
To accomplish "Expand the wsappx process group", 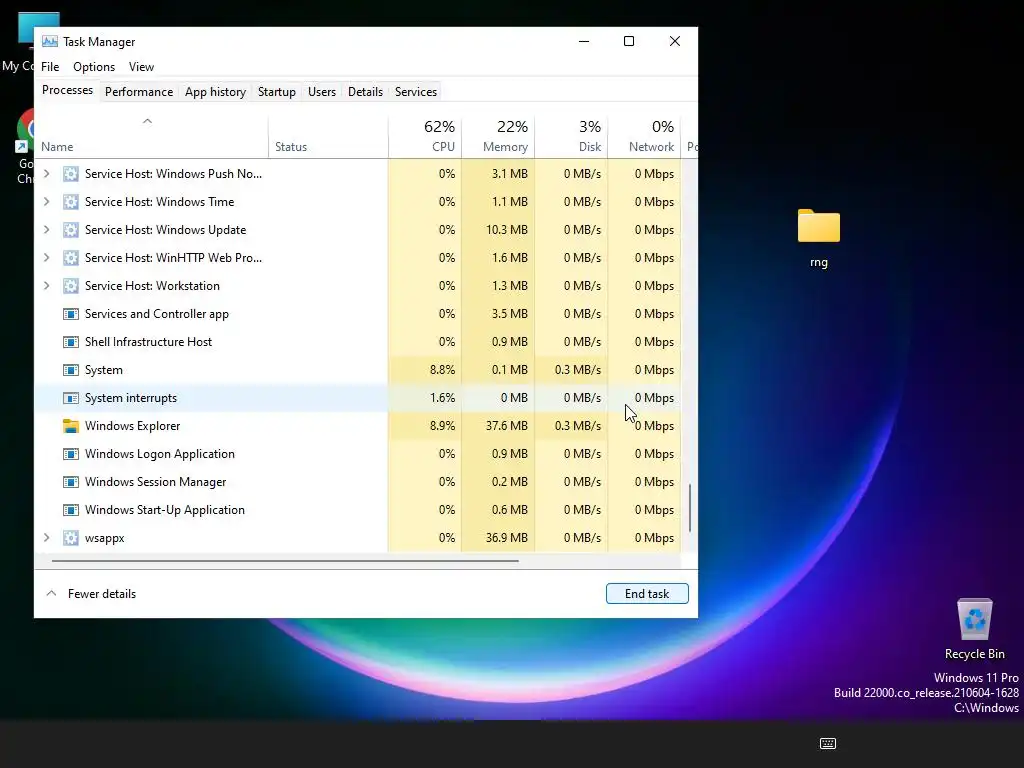I will (x=46, y=538).
